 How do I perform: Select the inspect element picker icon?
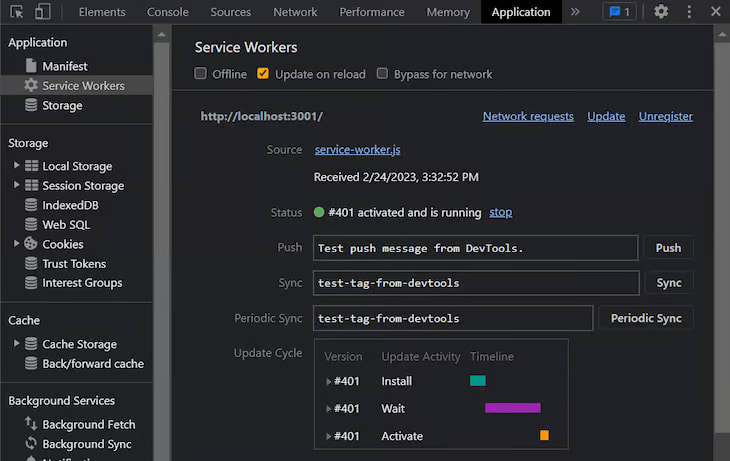click(x=16, y=12)
